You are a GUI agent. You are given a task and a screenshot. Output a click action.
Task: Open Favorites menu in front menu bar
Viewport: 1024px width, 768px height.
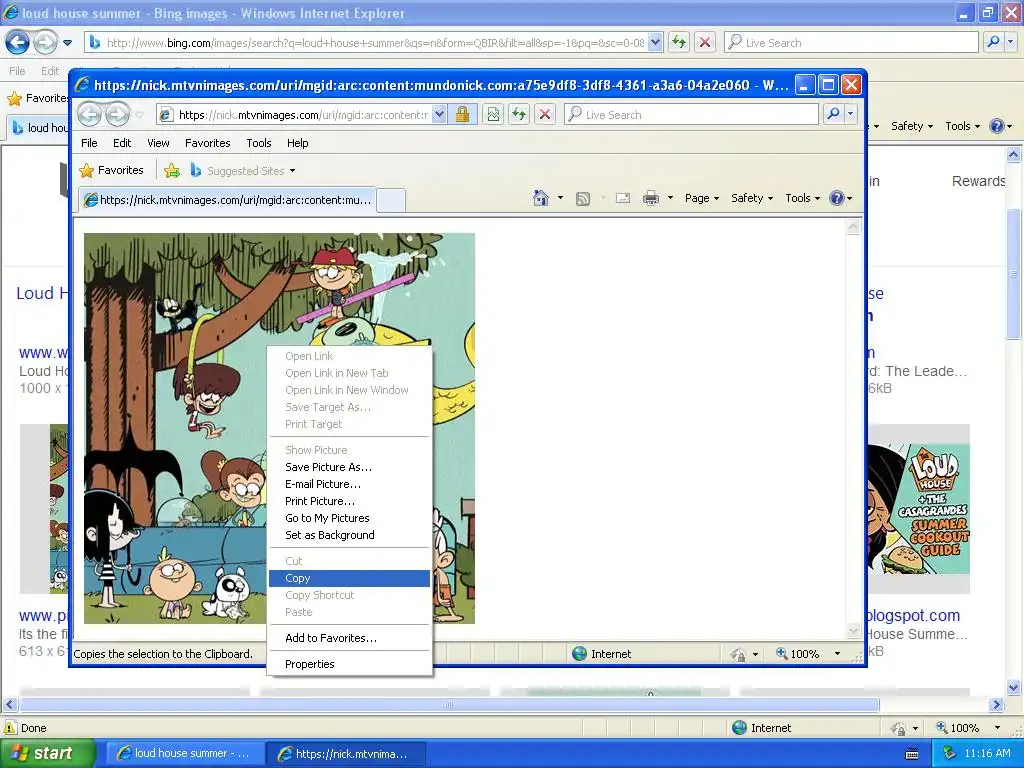point(208,143)
